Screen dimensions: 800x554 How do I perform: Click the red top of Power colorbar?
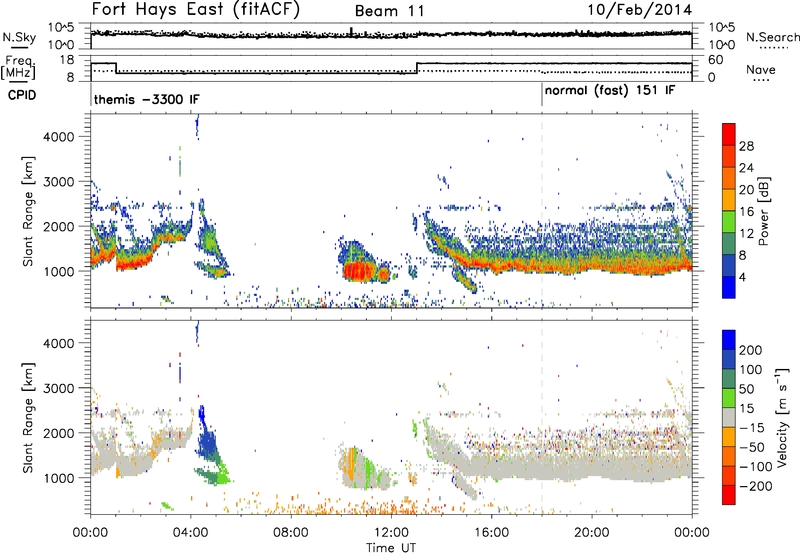point(729,133)
